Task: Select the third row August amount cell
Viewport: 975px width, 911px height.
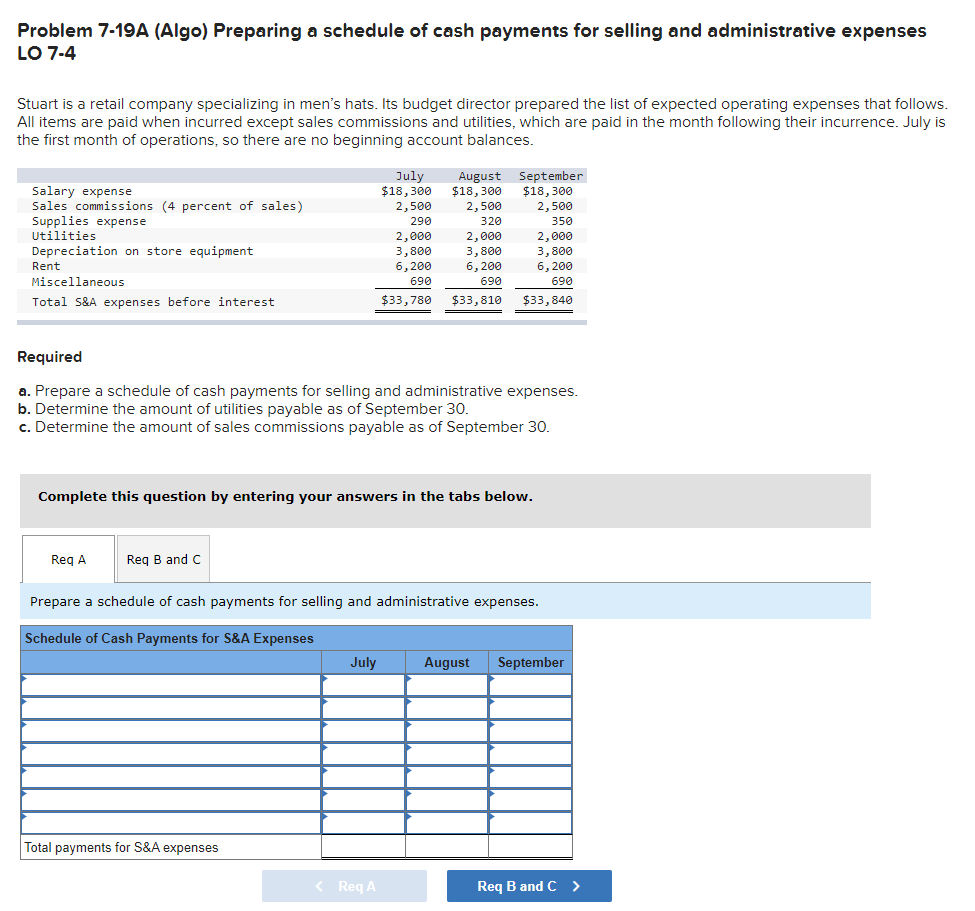Action: tap(446, 730)
